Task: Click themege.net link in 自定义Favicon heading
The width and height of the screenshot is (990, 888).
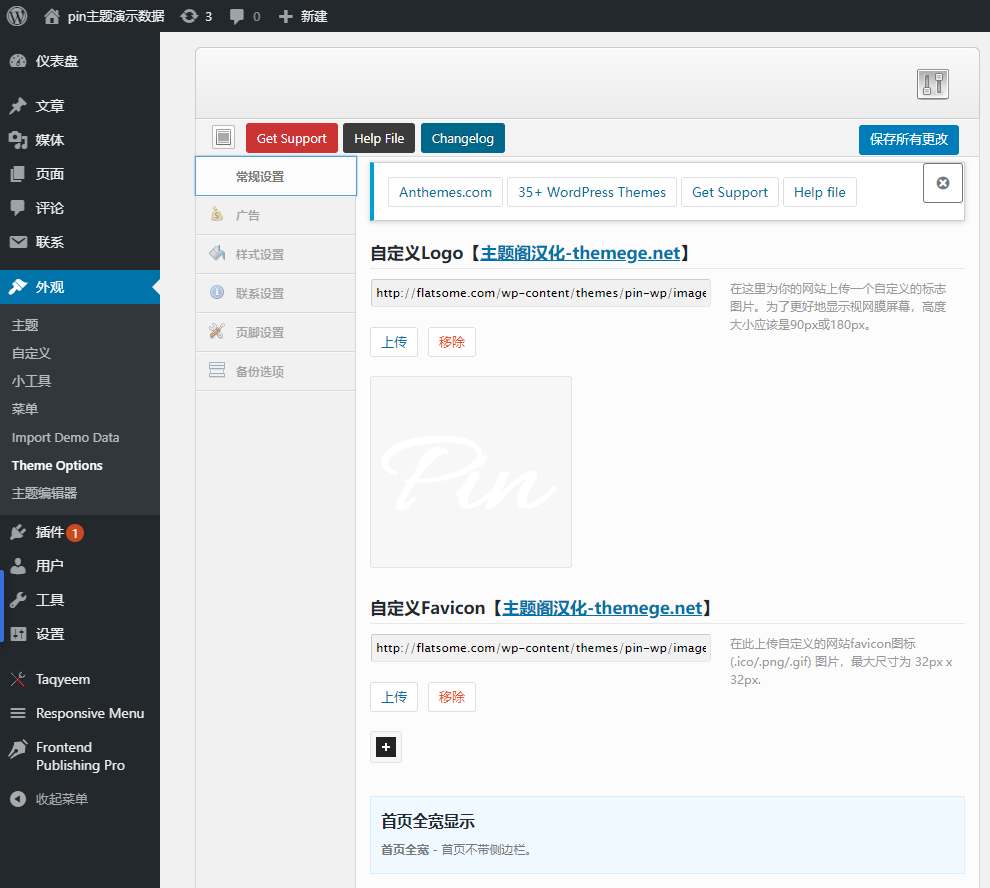Action: (x=602, y=608)
